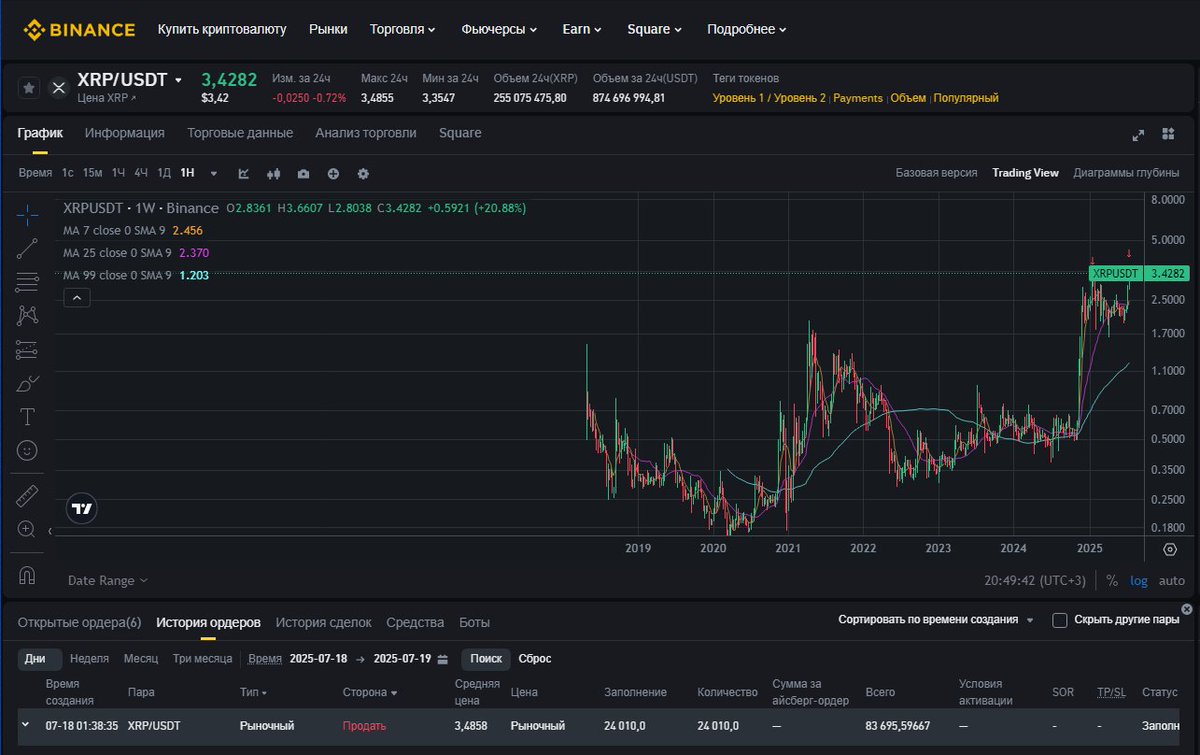Select the brush drawing tool

click(27, 383)
